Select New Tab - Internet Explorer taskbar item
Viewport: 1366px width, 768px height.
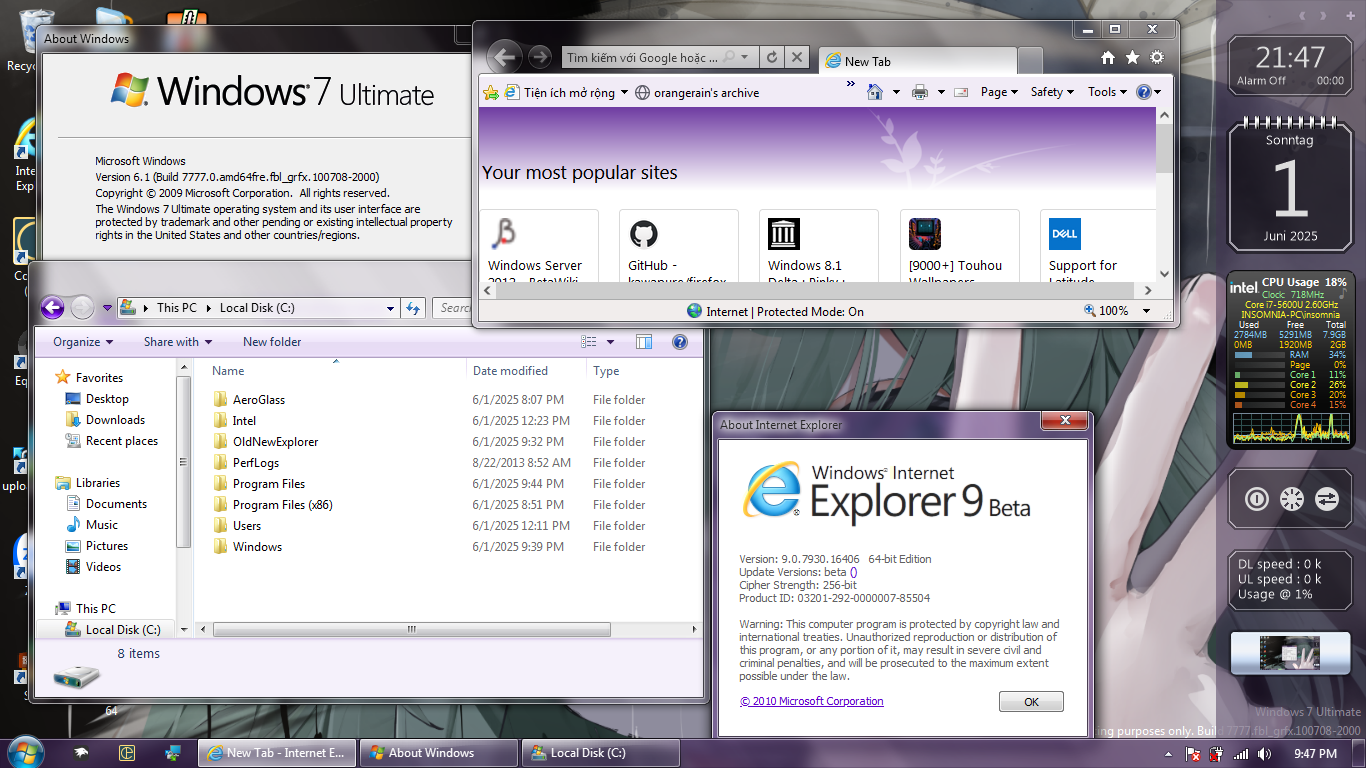276,753
